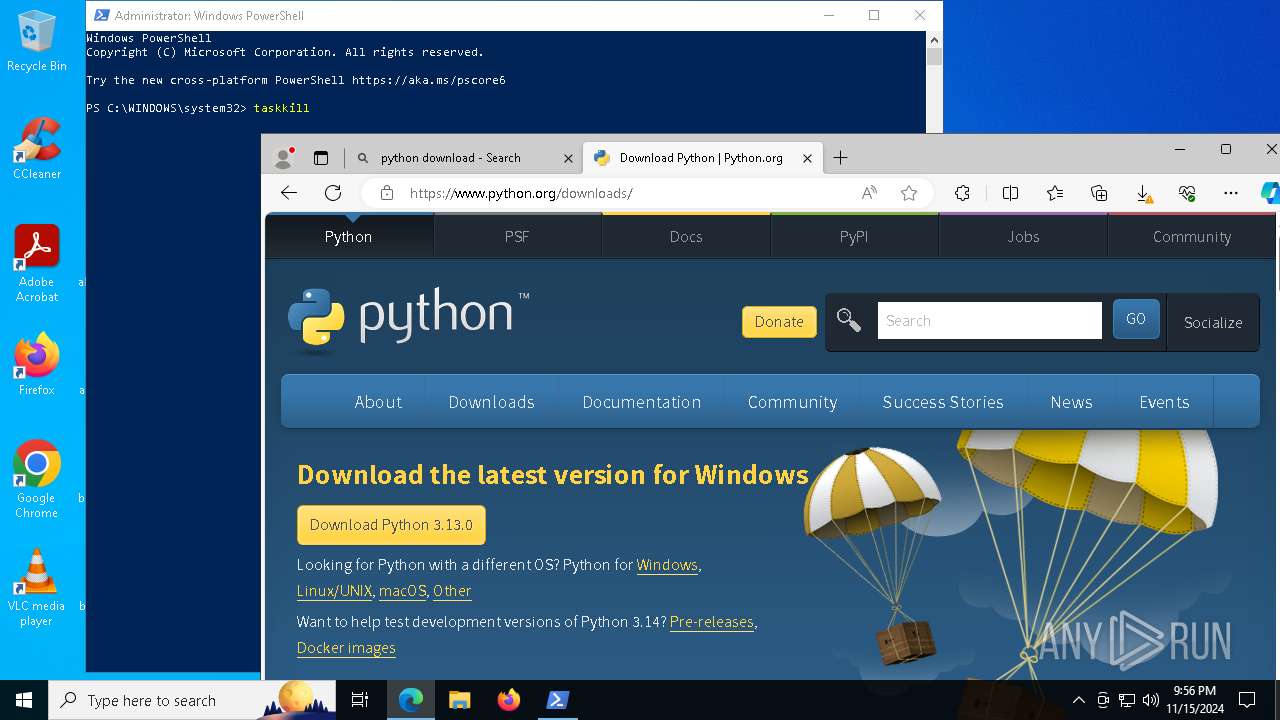The image size is (1280, 720).
Task: Activate Read Aloud in the address bar
Action: (x=869, y=193)
